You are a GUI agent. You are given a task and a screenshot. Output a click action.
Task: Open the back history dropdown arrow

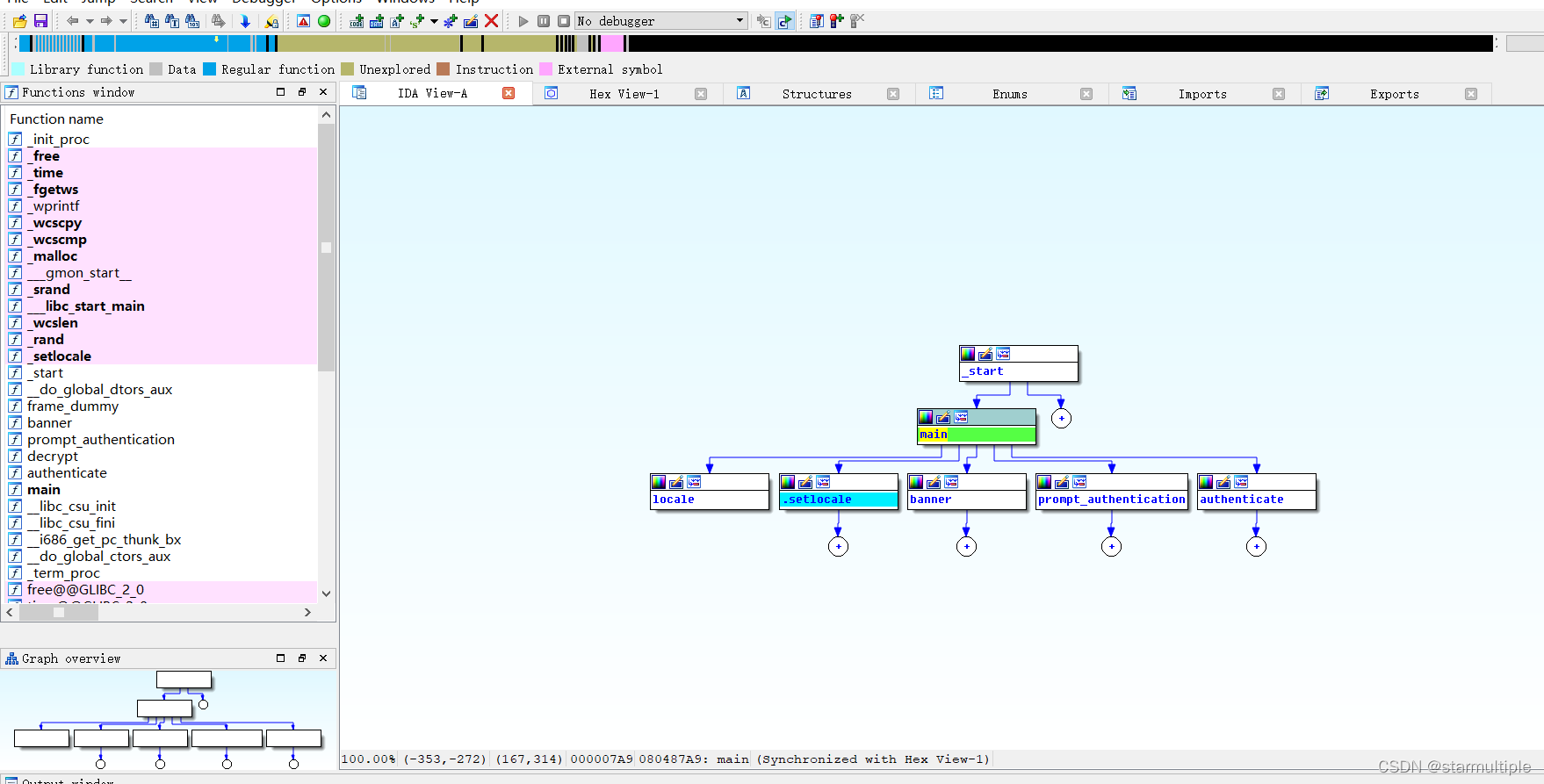point(90,21)
